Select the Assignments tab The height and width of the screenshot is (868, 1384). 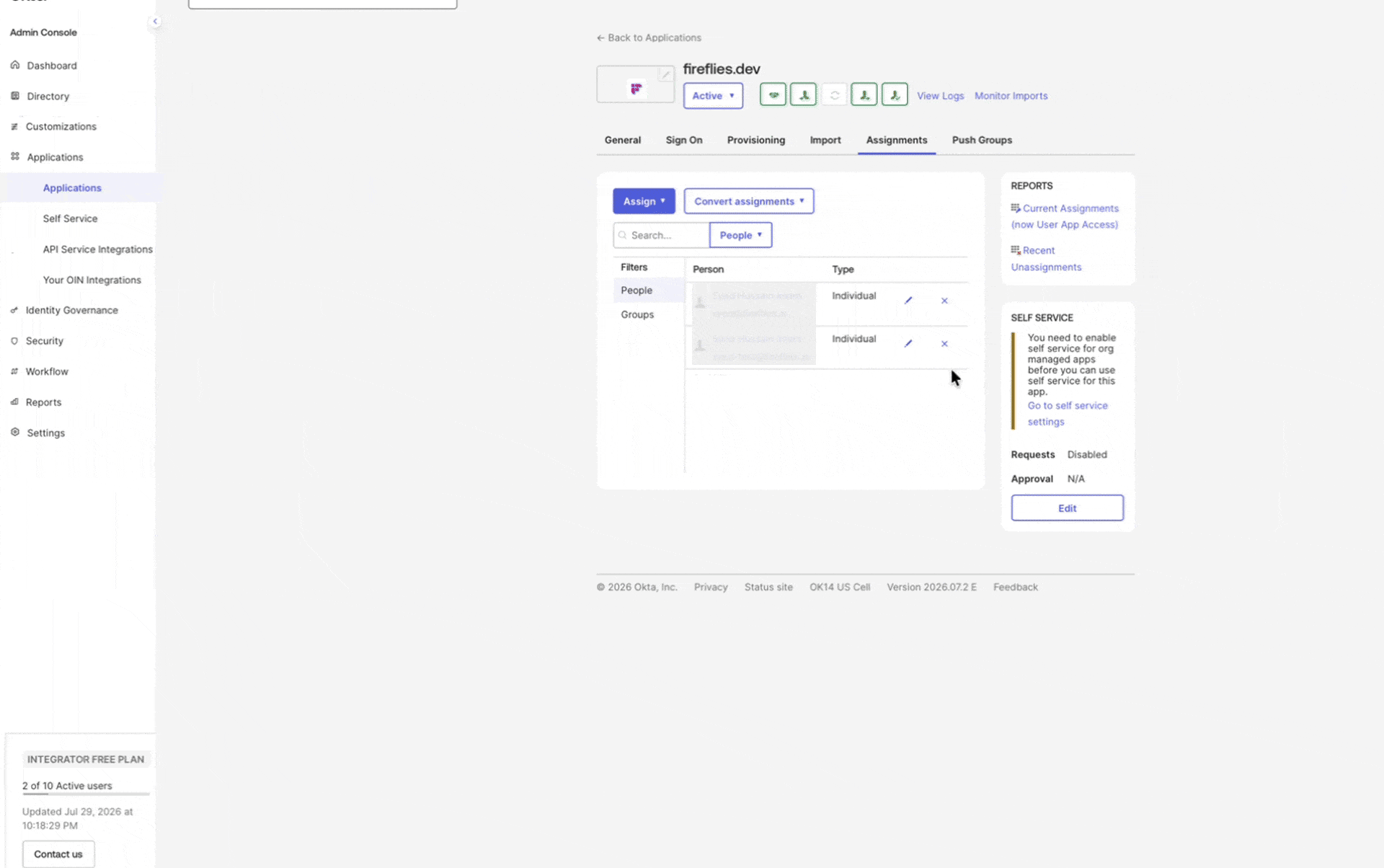tap(897, 140)
